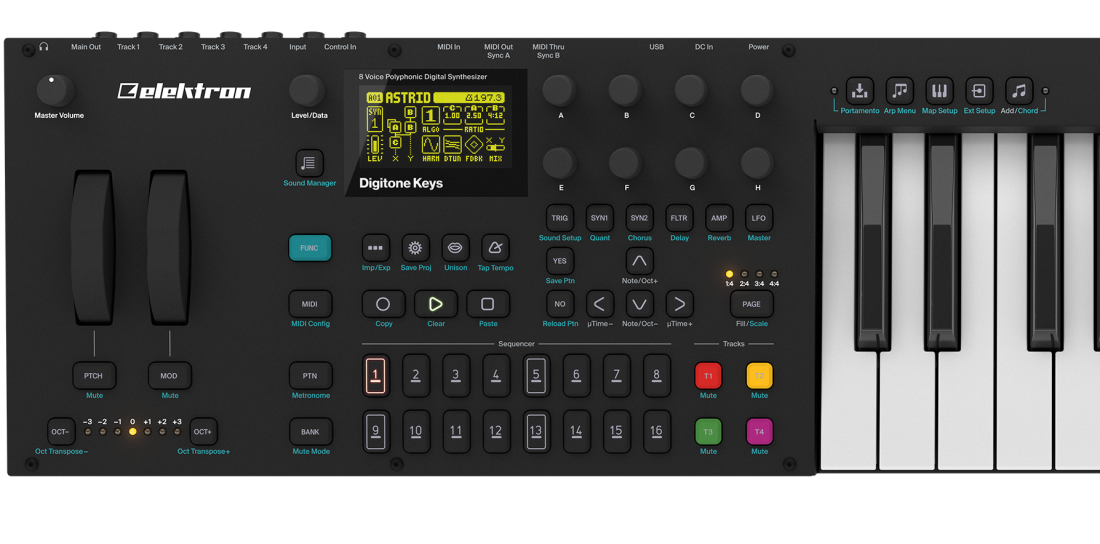Click data knob A
The width and height of the screenshot is (1100, 544).
point(560,91)
